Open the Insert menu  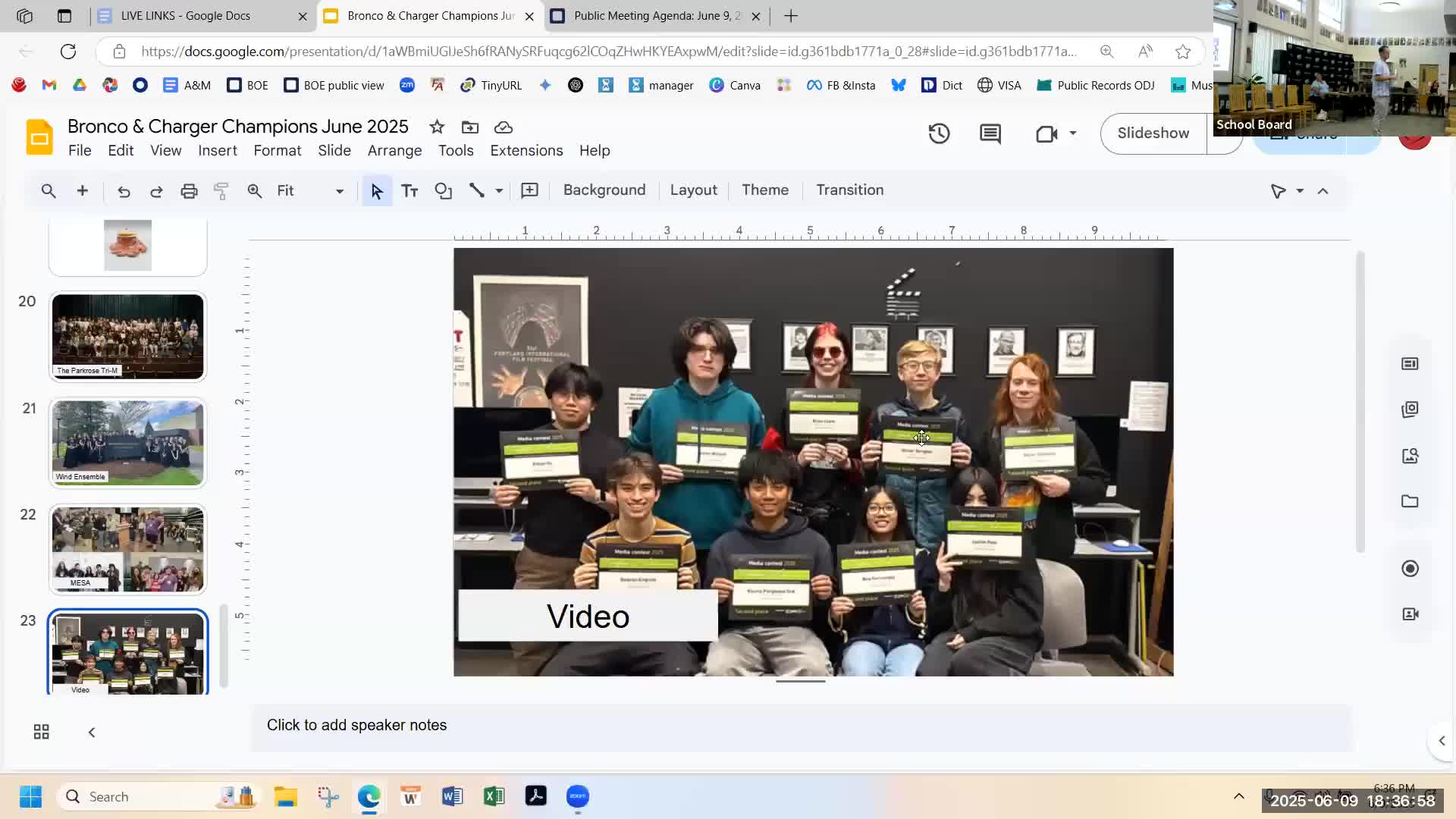coord(217,150)
